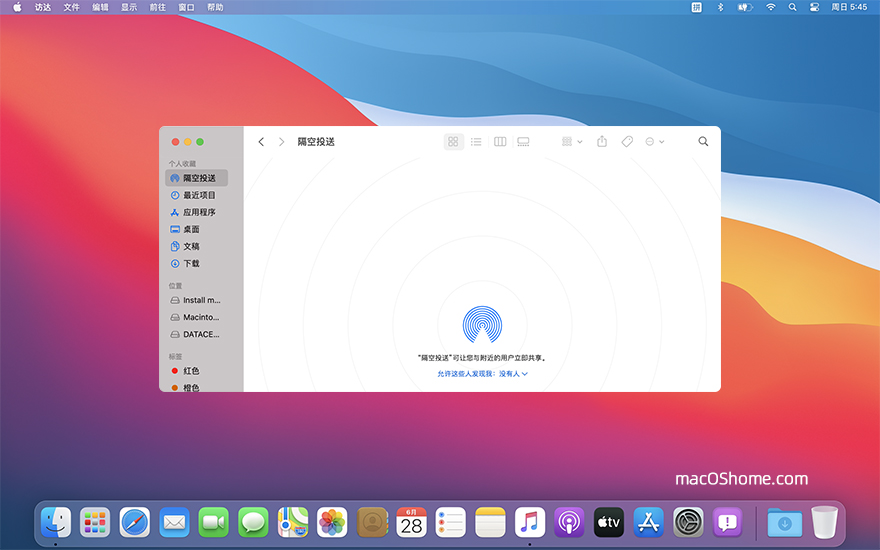Switch Finder to gallery view
This screenshot has height=550, width=880.
(x=523, y=142)
